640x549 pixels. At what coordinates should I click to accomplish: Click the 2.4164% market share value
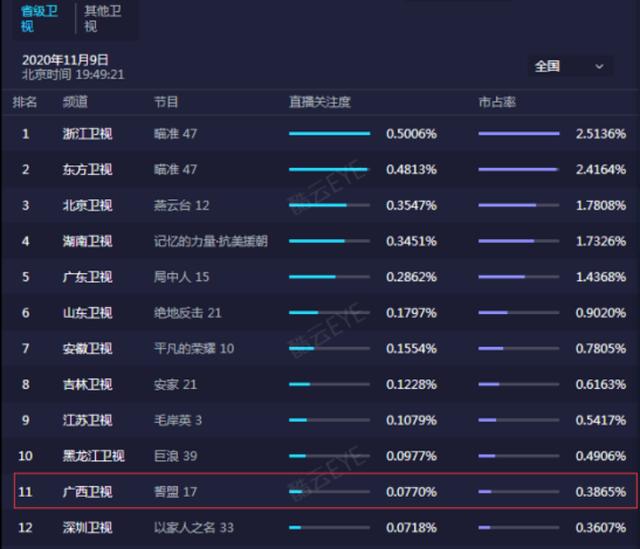601,170
